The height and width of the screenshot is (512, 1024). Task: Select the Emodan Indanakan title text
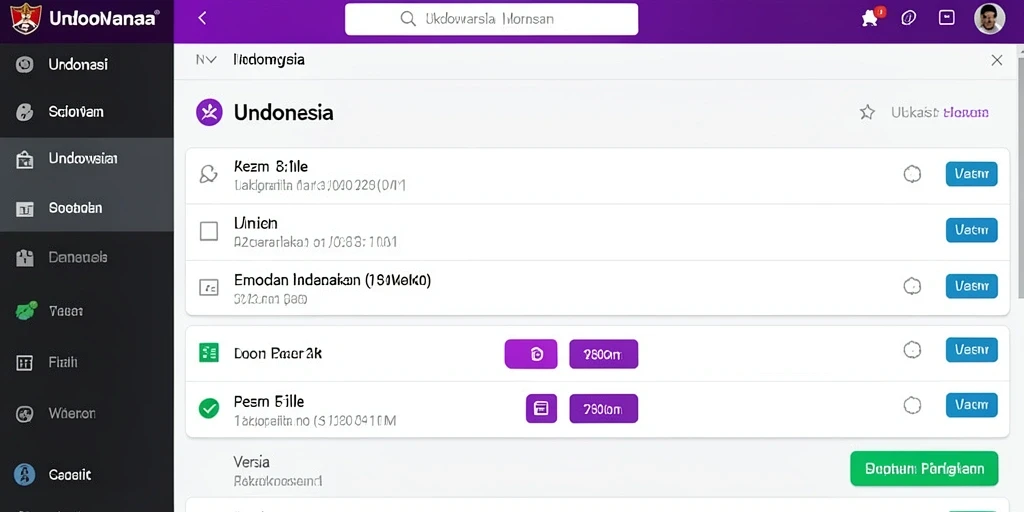[332, 281]
